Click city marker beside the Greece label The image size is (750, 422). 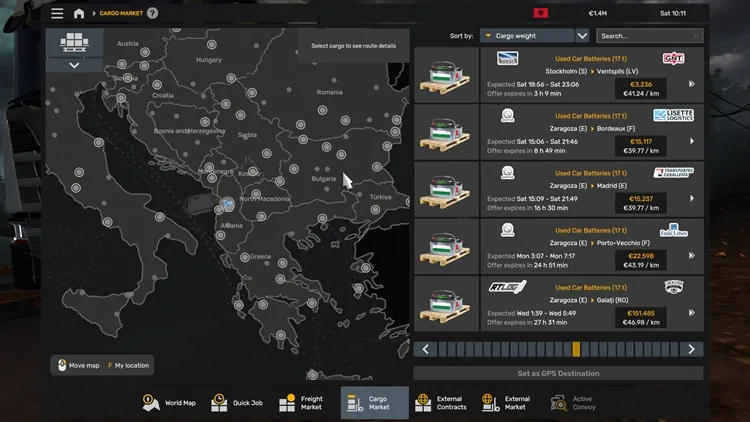click(245, 257)
